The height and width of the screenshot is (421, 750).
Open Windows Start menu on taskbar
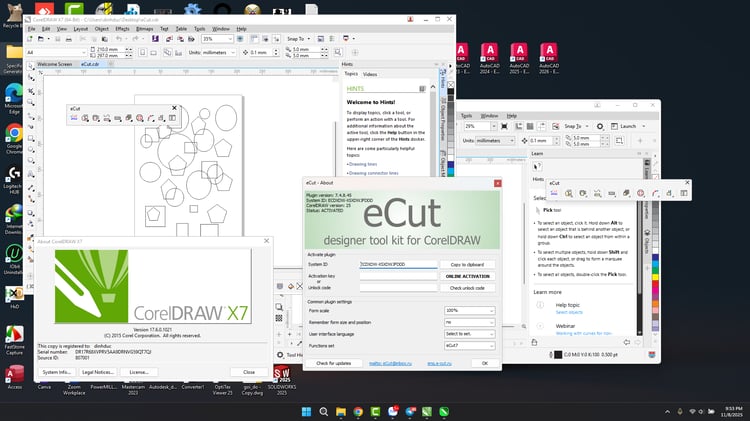coord(307,411)
